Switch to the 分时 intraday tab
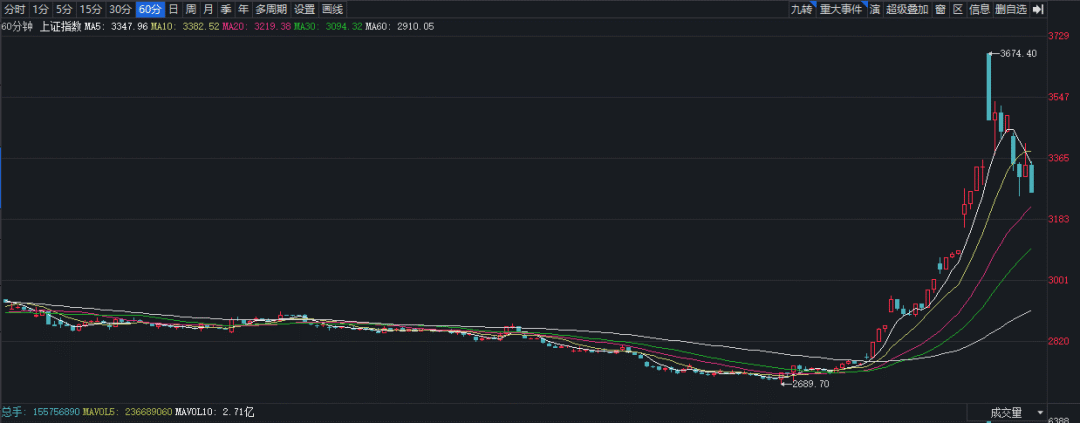Viewport: 1080px width, 423px height. pyautogui.click(x=14, y=9)
